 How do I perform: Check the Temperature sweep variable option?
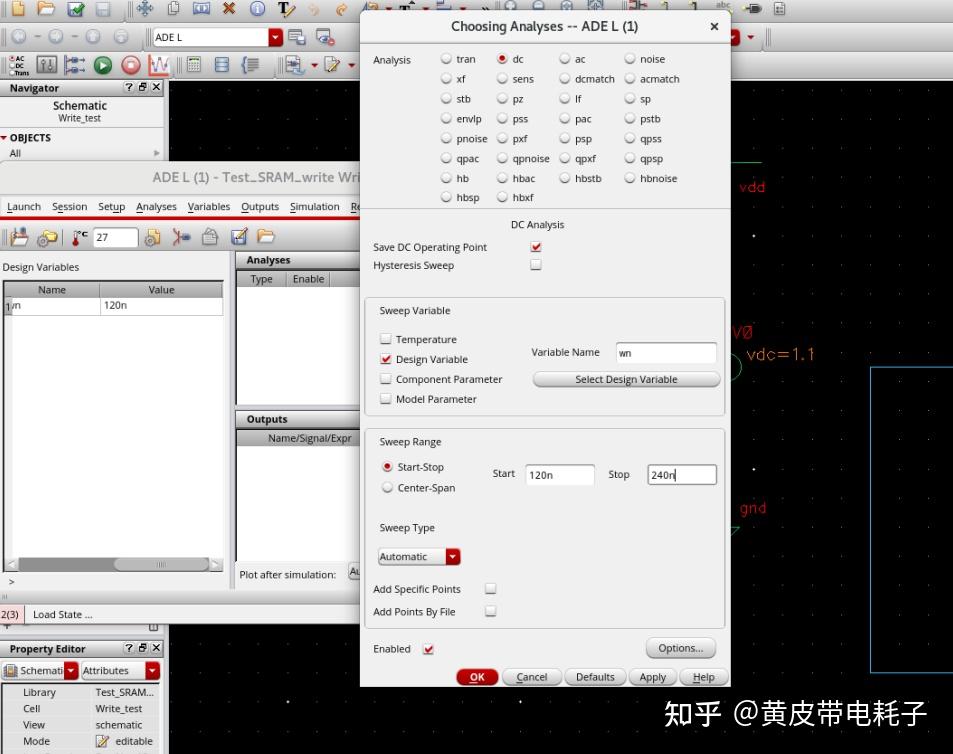point(385,339)
